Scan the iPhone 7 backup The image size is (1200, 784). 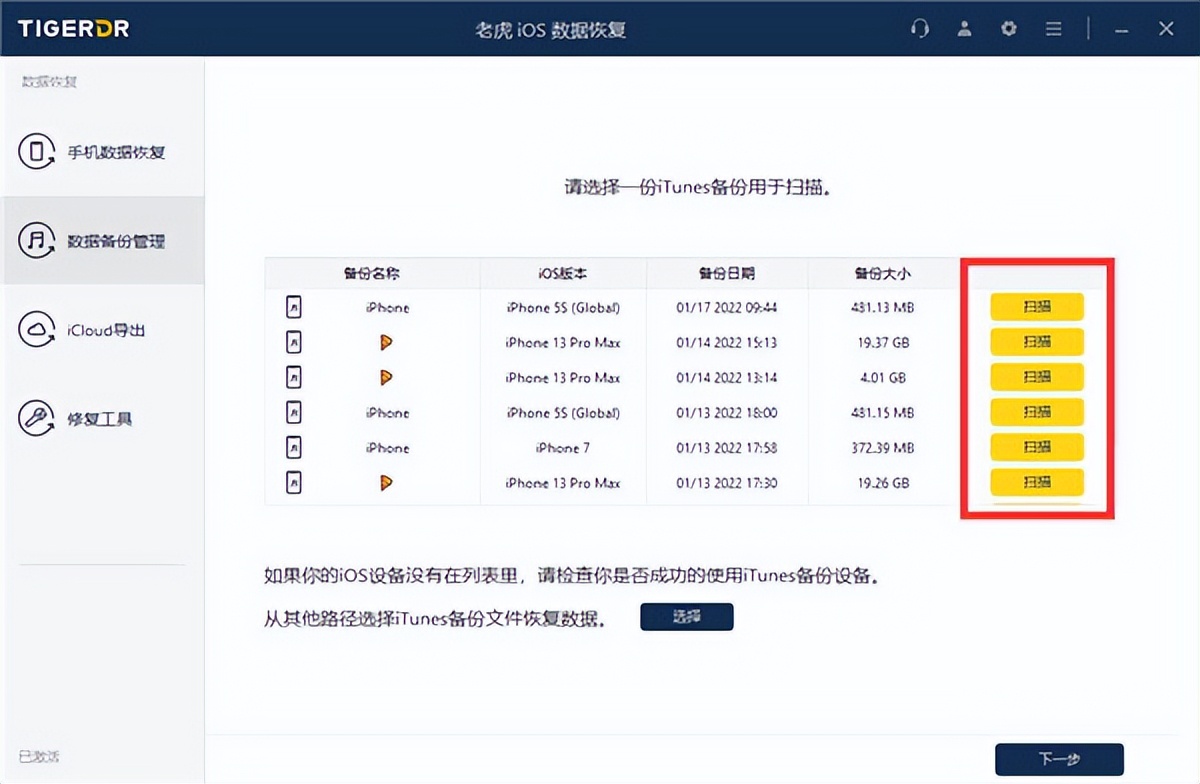(x=1036, y=447)
